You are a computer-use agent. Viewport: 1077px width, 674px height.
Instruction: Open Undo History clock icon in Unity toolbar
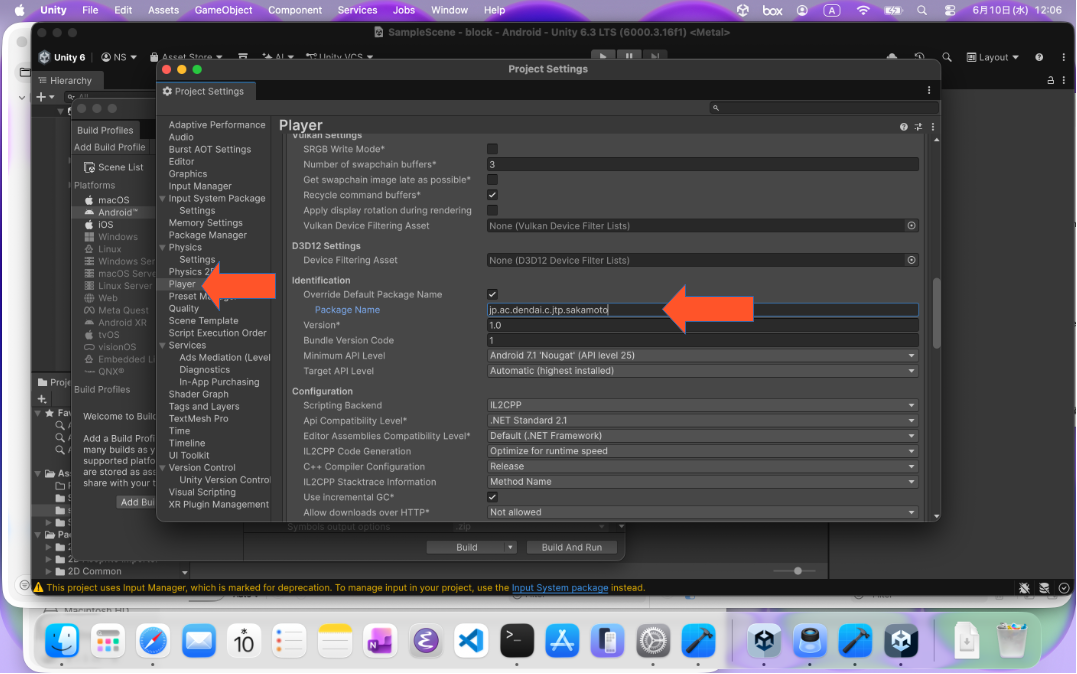pos(919,57)
